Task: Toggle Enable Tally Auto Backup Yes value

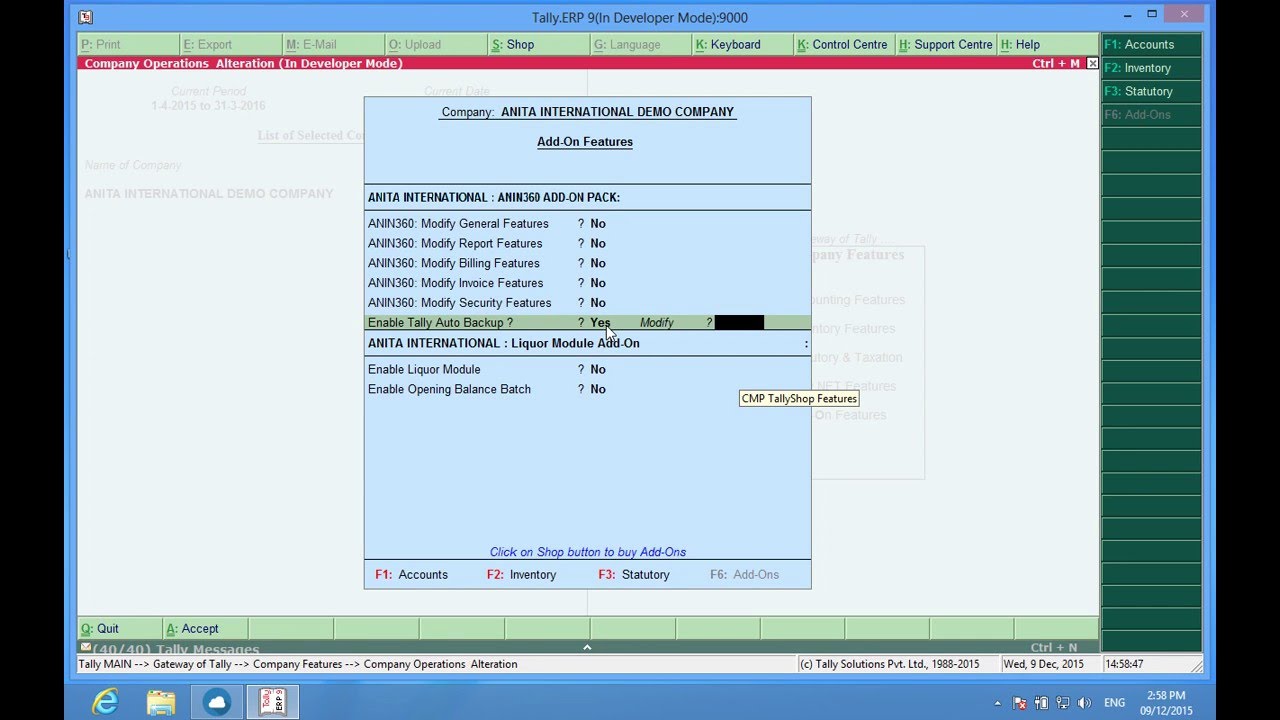Action: (x=600, y=323)
